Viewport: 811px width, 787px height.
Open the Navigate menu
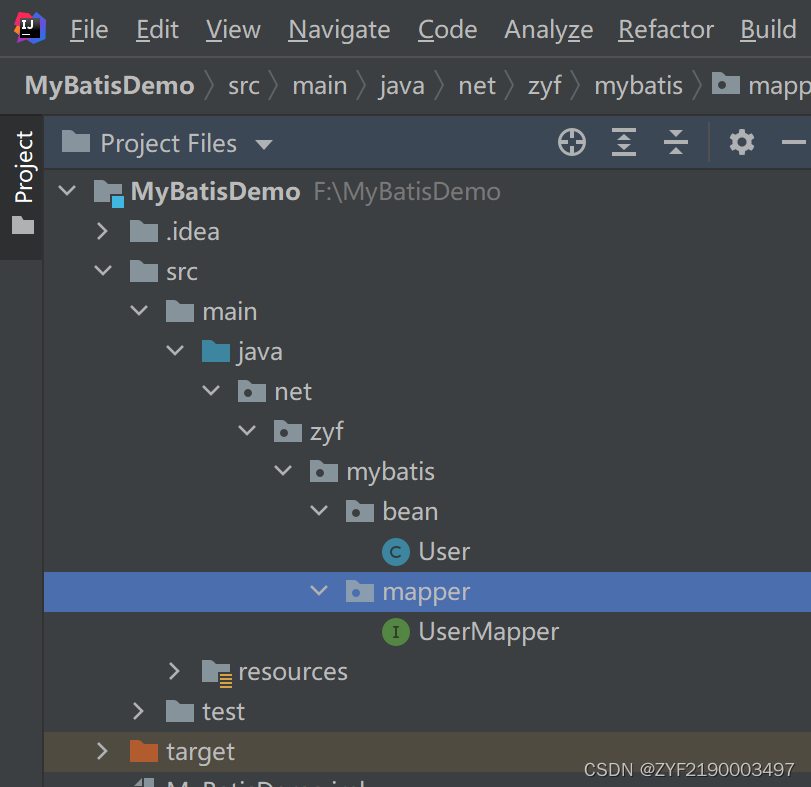click(339, 29)
